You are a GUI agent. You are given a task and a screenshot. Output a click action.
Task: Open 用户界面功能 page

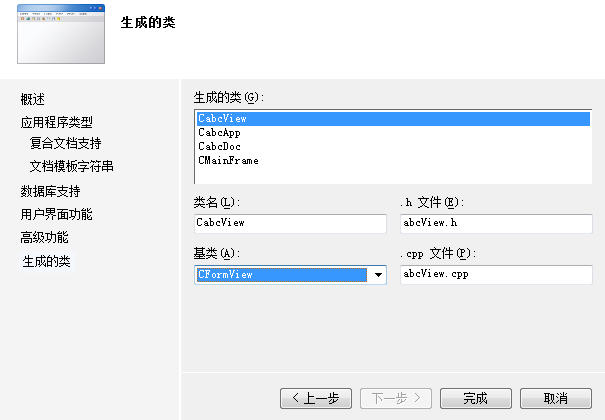tap(57, 214)
